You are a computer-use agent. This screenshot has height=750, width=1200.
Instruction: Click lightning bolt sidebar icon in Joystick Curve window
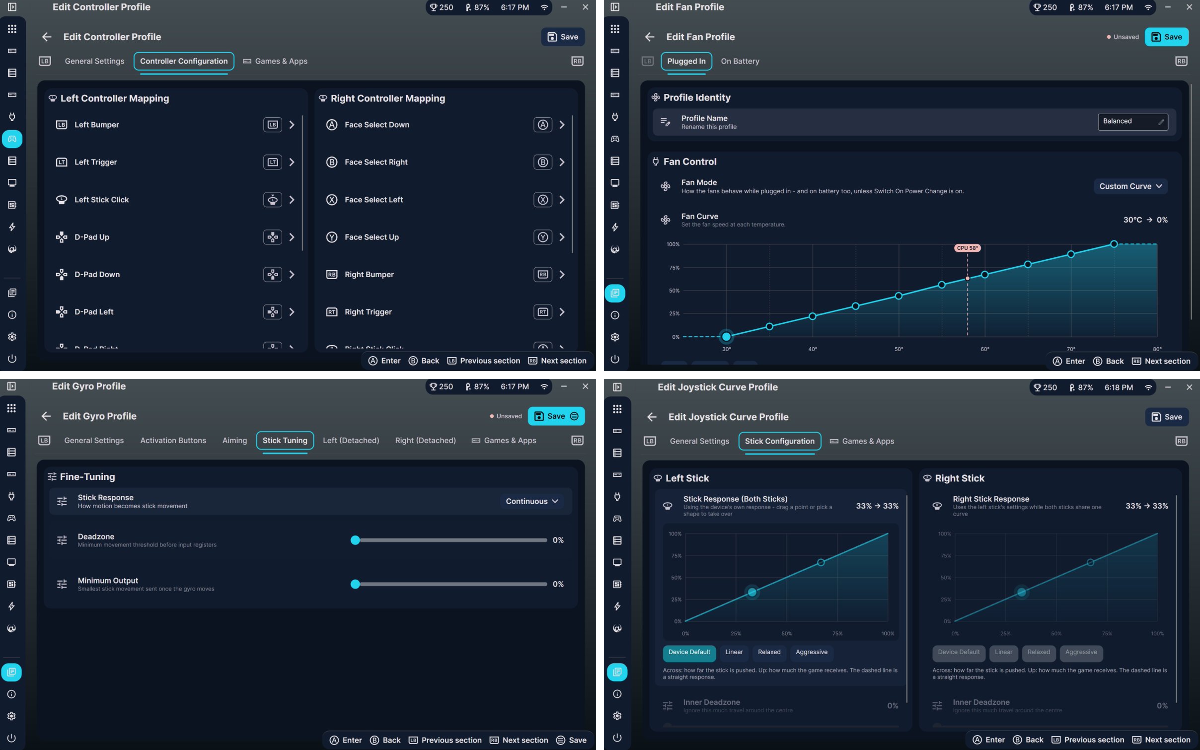point(615,606)
